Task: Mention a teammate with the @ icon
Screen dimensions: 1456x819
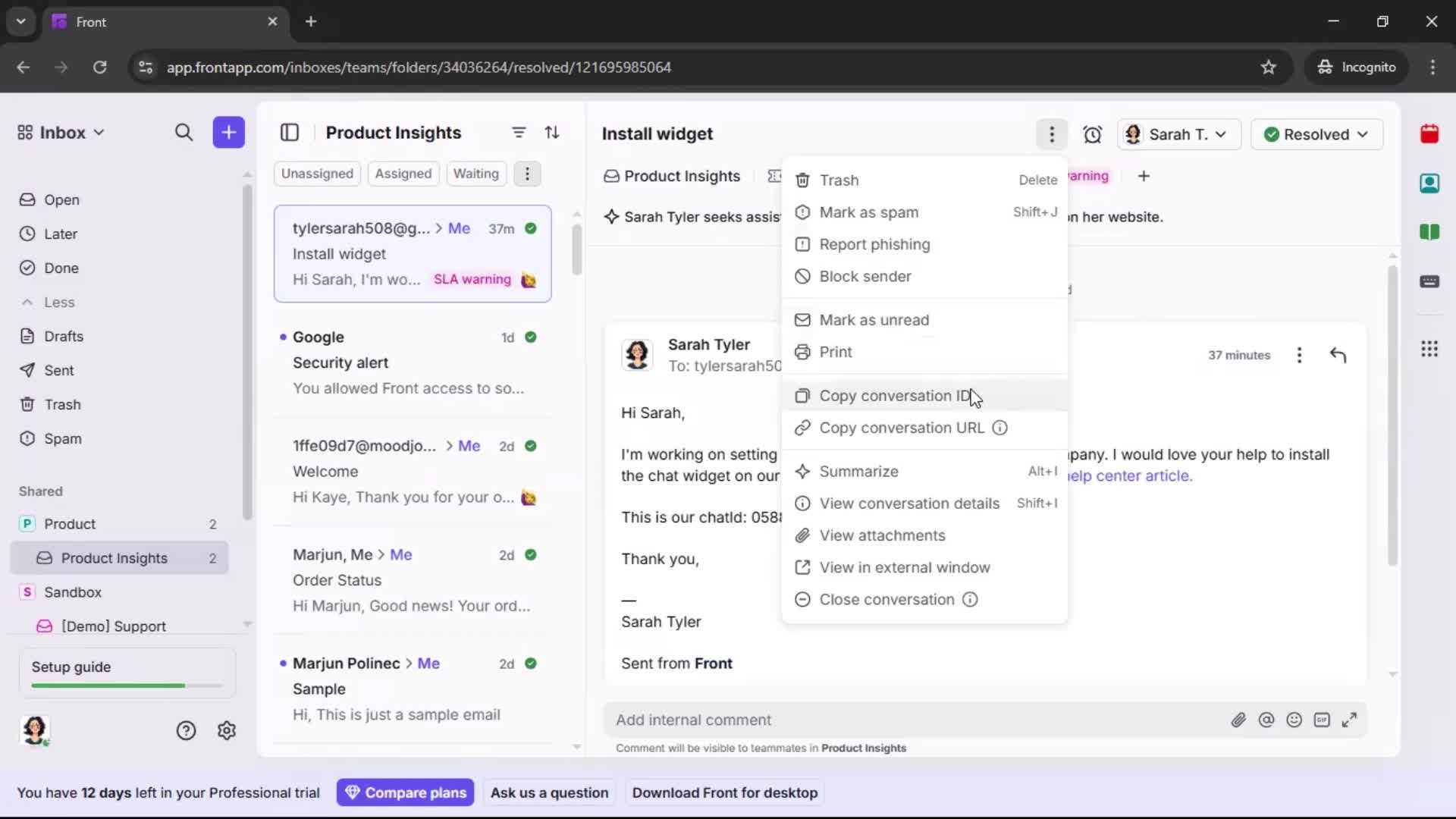Action: coord(1267,720)
